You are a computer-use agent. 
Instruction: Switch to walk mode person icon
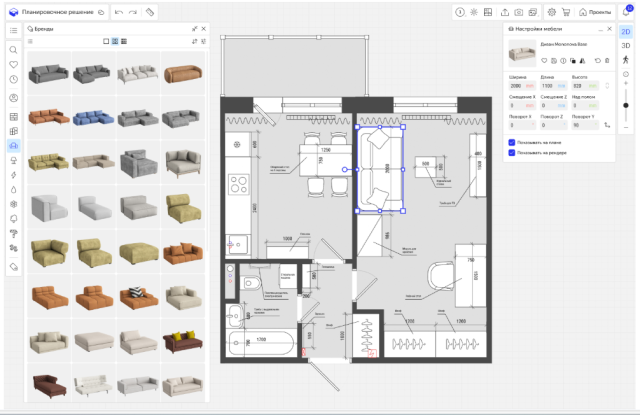[626, 61]
